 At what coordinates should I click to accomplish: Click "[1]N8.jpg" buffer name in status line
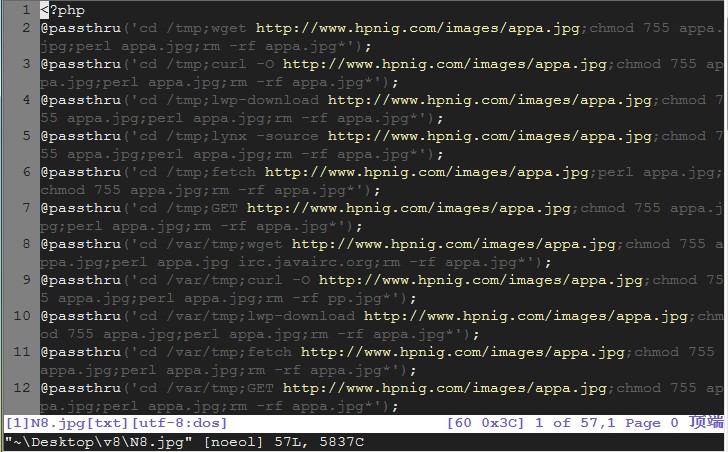tap(46, 423)
